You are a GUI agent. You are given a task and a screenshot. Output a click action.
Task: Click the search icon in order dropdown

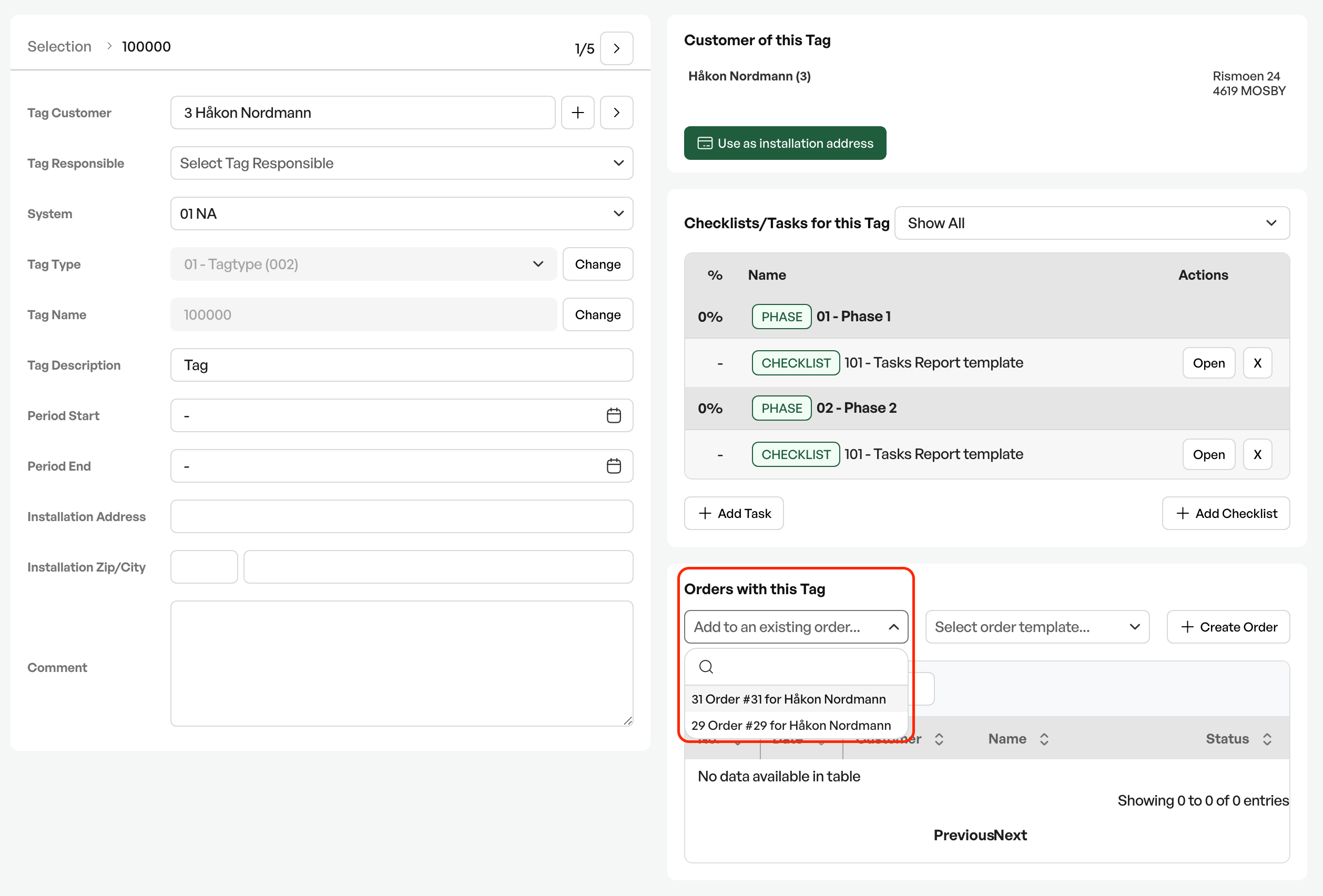point(706,667)
